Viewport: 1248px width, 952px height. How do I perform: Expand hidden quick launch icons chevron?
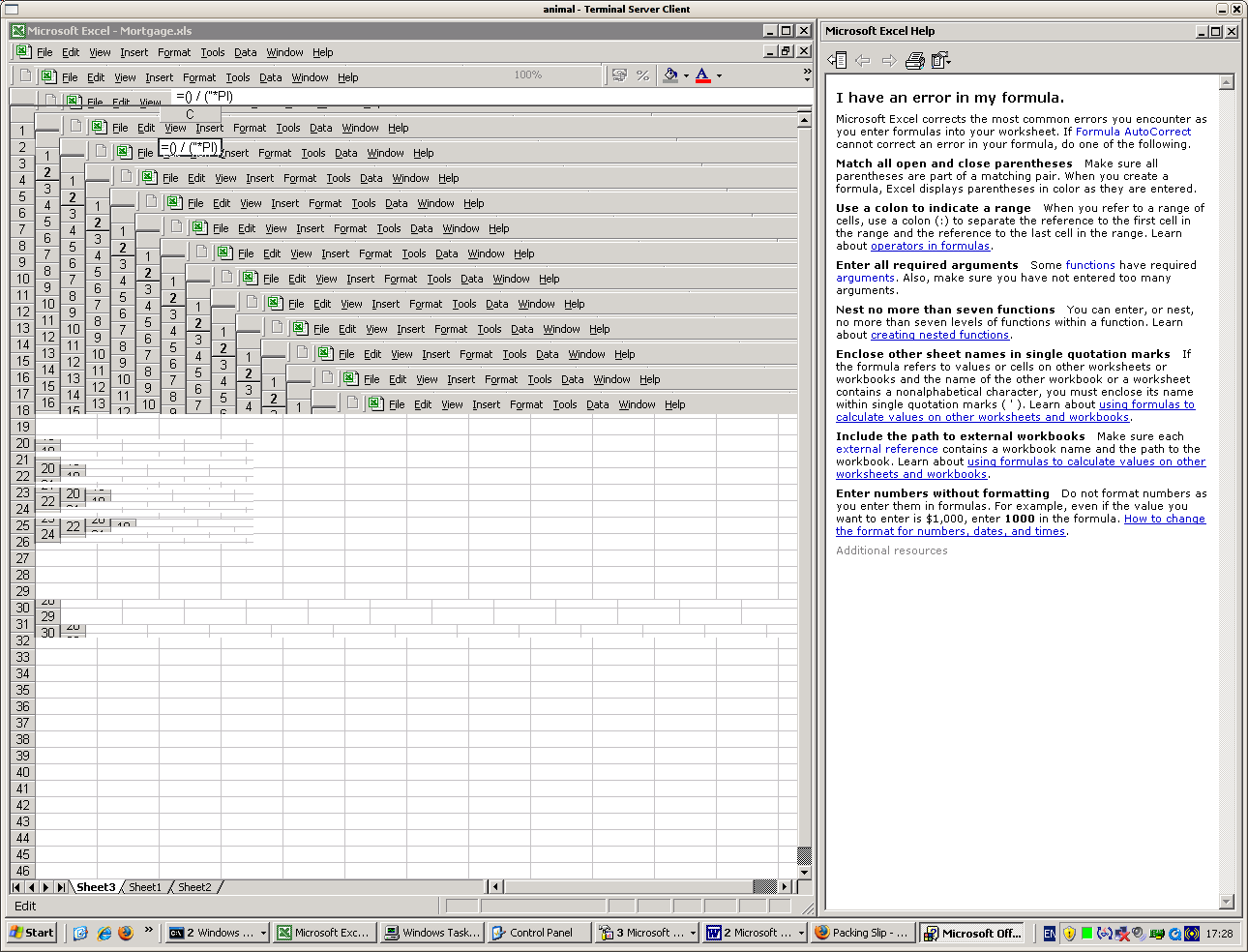[148, 931]
